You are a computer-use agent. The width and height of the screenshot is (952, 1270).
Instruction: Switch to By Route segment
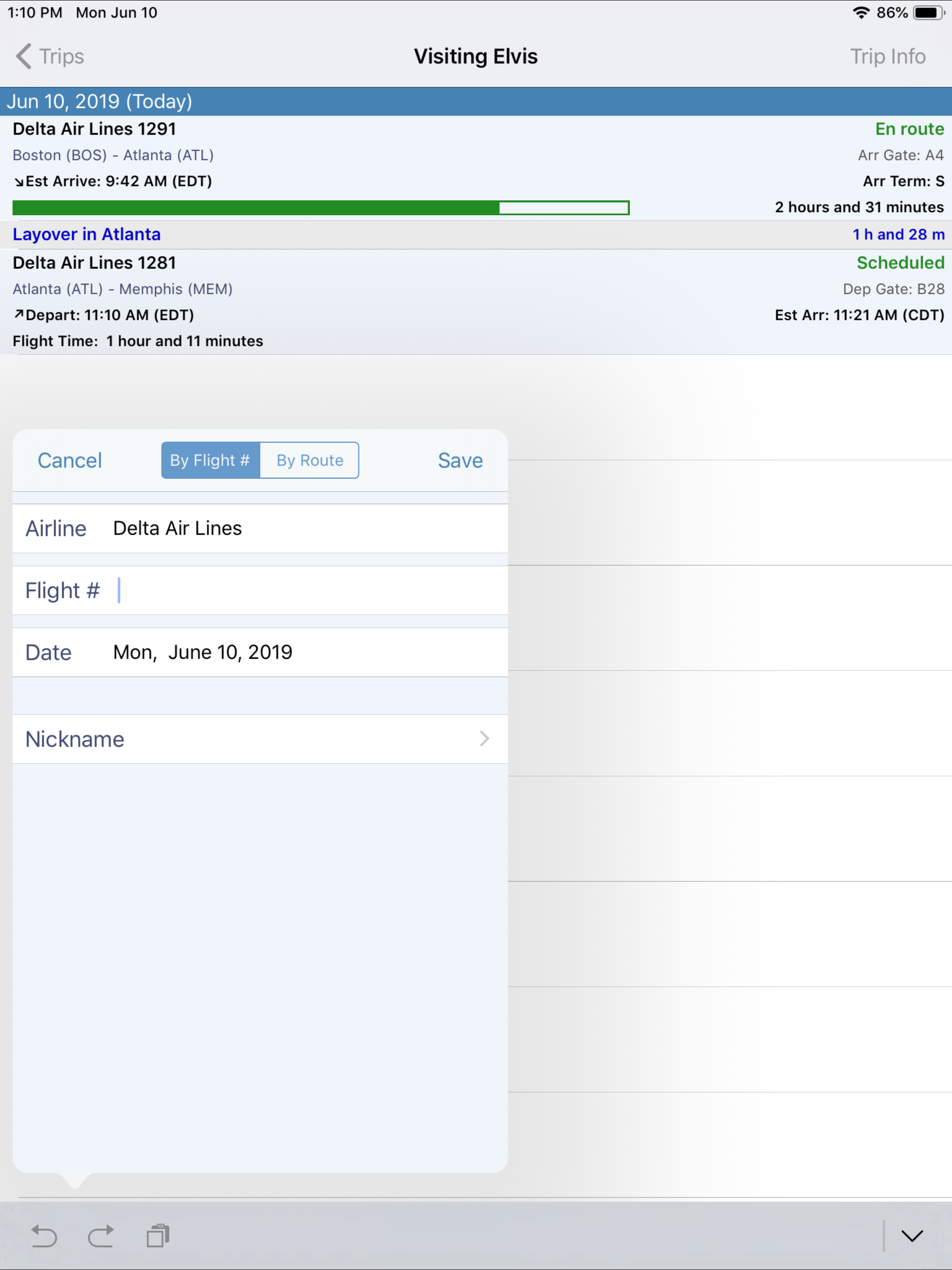click(x=310, y=460)
